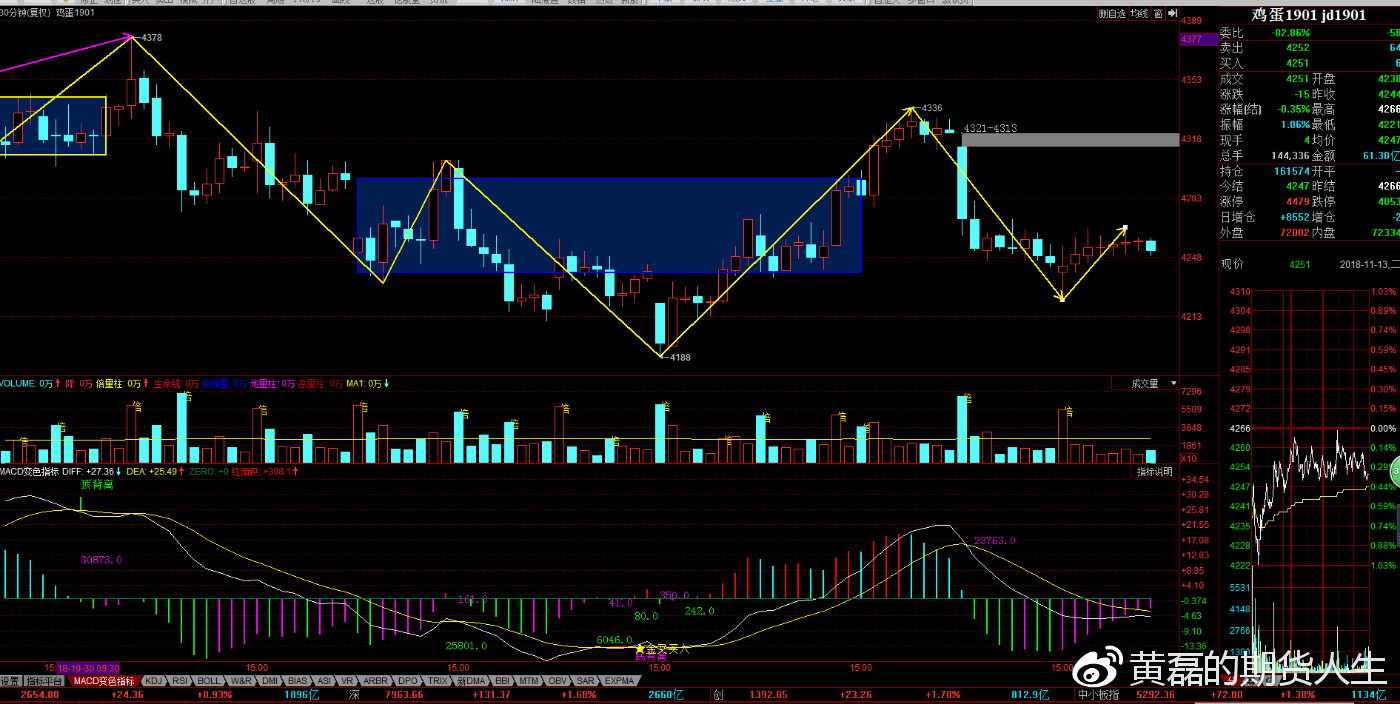The height and width of the screenshot is (704, 1400).
Task: Switch to the MTM indicator tab
Action: [529, 681]
